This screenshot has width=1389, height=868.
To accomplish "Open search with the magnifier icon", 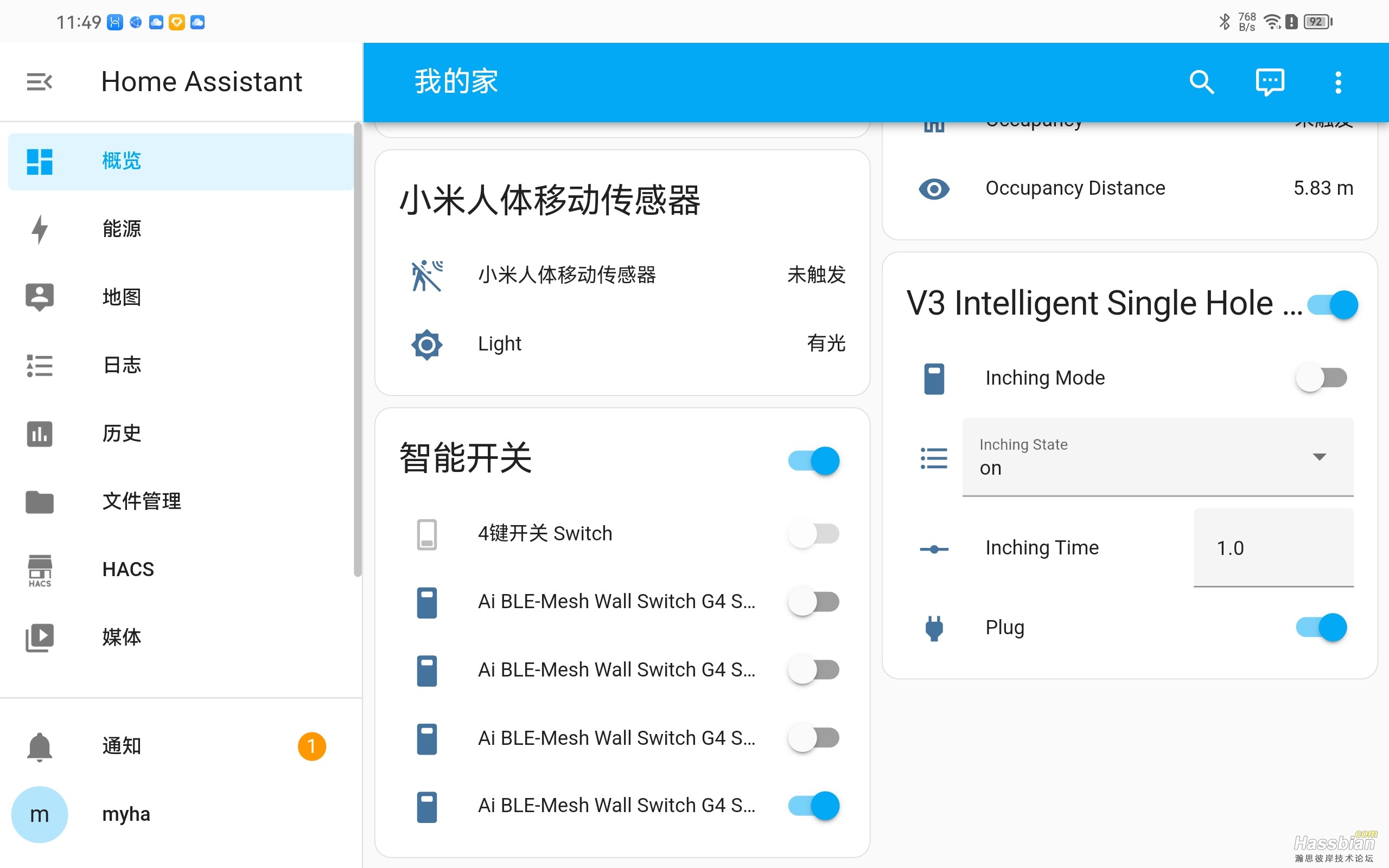I will [x=1201, y=82].
